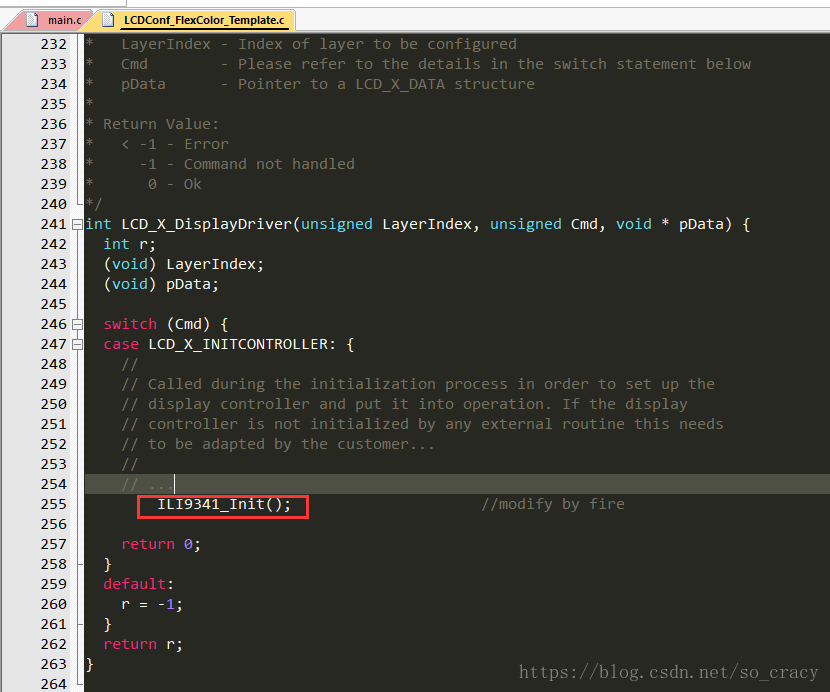Click the 'int r;' declaration
Viewport: 830px width, 692px height.
pyautogui.click(x=129, y=244)
